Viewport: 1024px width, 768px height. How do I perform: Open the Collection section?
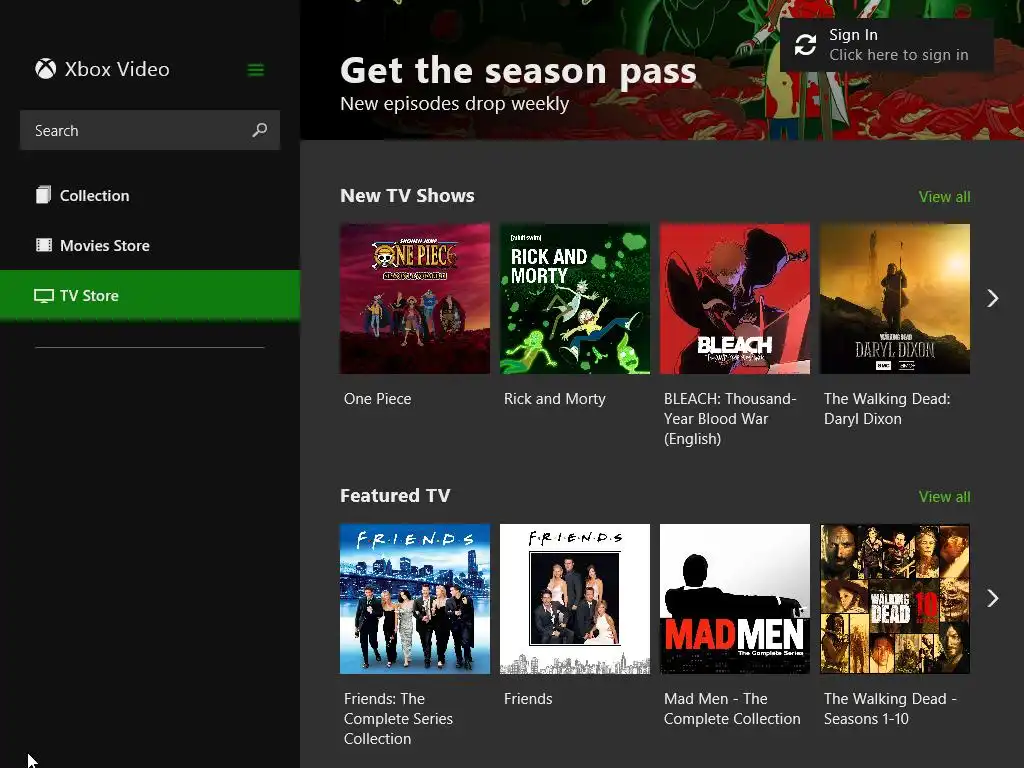click(150, 195)
